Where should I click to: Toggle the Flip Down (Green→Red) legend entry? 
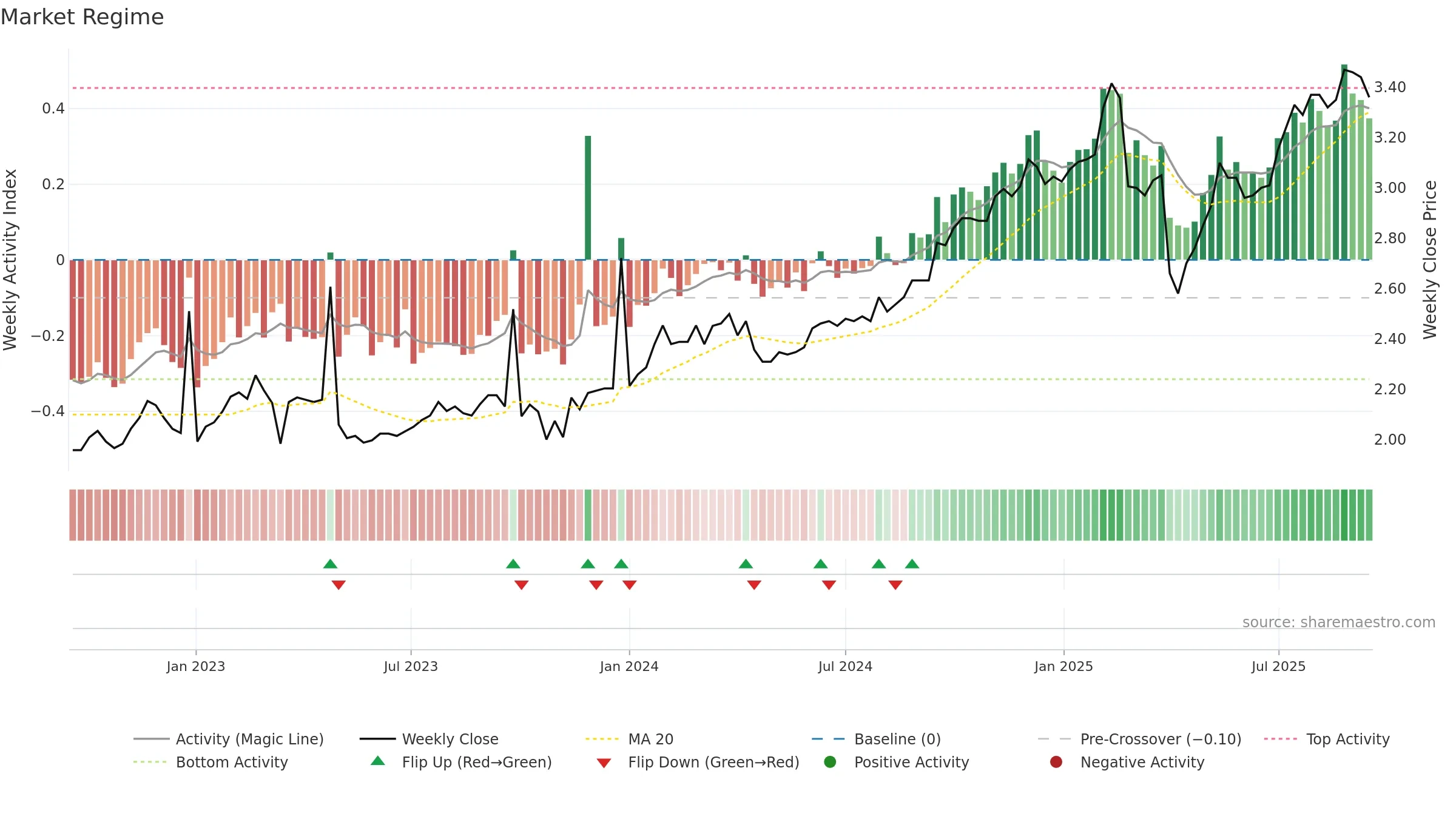click(698, 762)
